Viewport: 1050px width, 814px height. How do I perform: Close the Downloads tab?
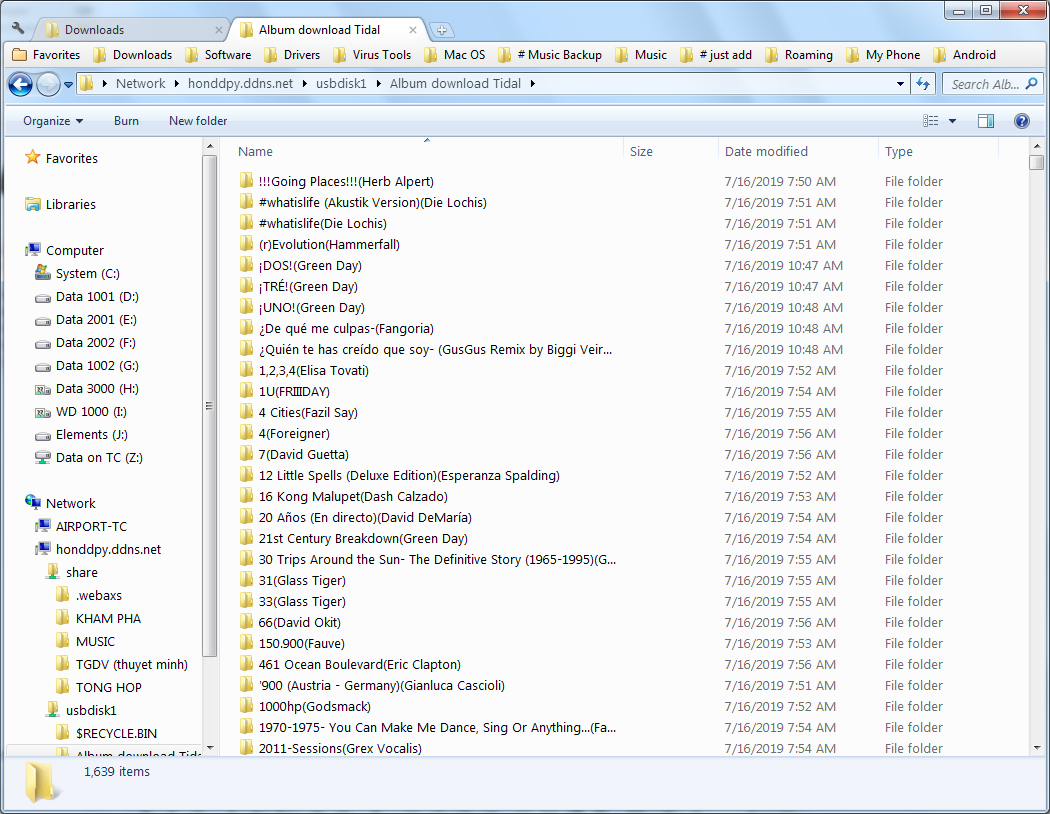click(x=218, y=30)
